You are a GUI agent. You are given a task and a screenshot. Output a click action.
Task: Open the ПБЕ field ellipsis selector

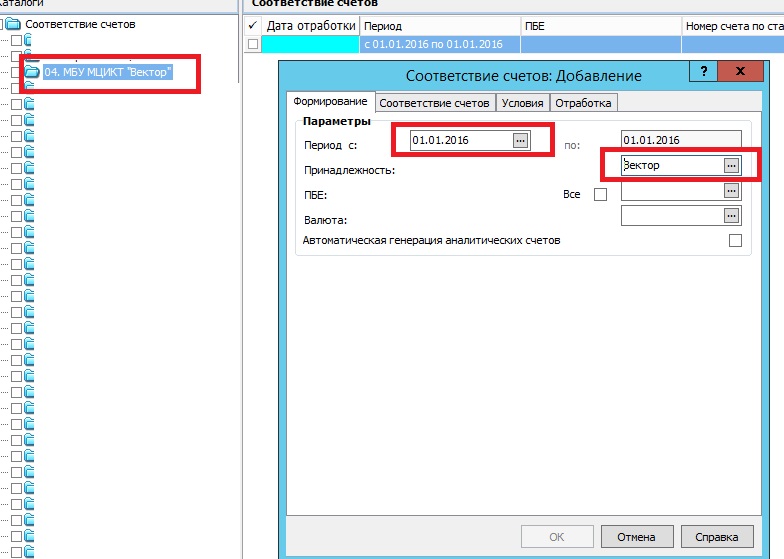[x=731, y=190]
